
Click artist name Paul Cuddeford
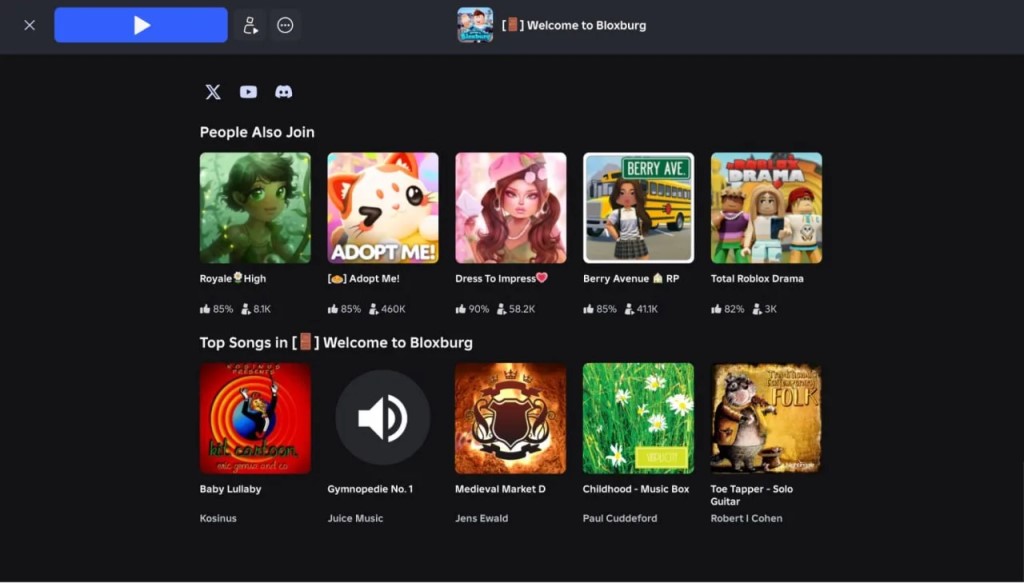[x=620, y=518]
